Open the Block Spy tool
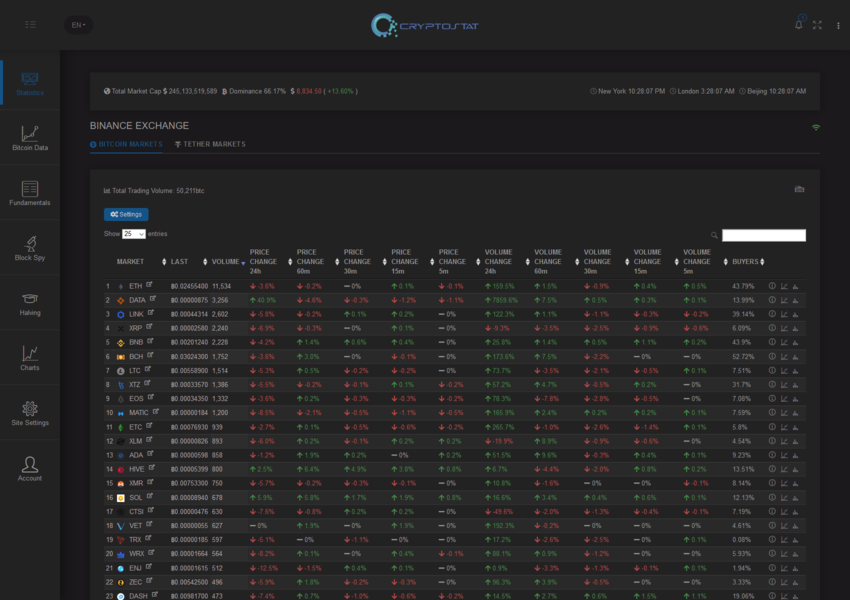Screen dimensions: 850x600 click(30, 248)
